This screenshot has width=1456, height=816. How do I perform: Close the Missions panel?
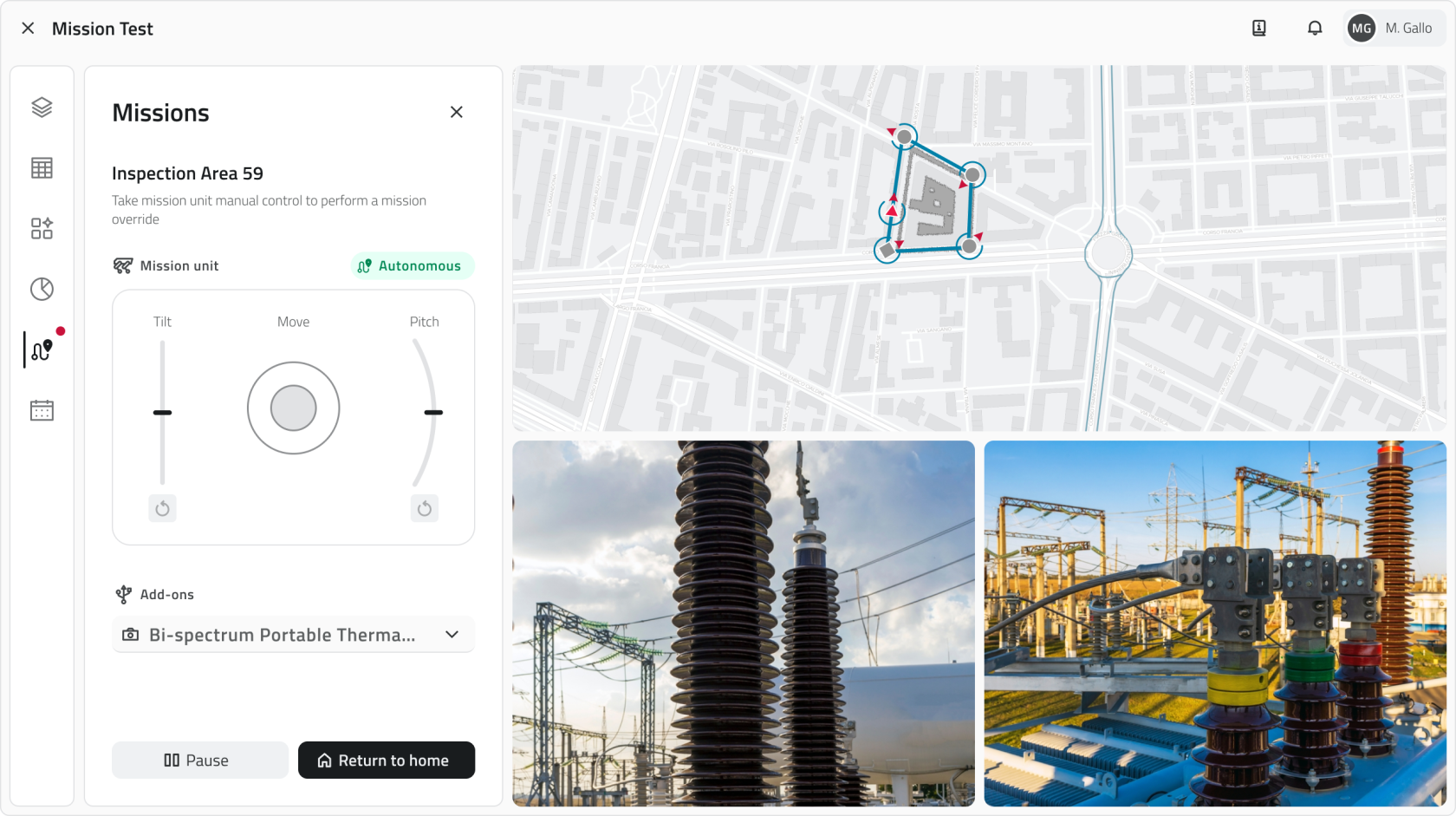(457, 112)
